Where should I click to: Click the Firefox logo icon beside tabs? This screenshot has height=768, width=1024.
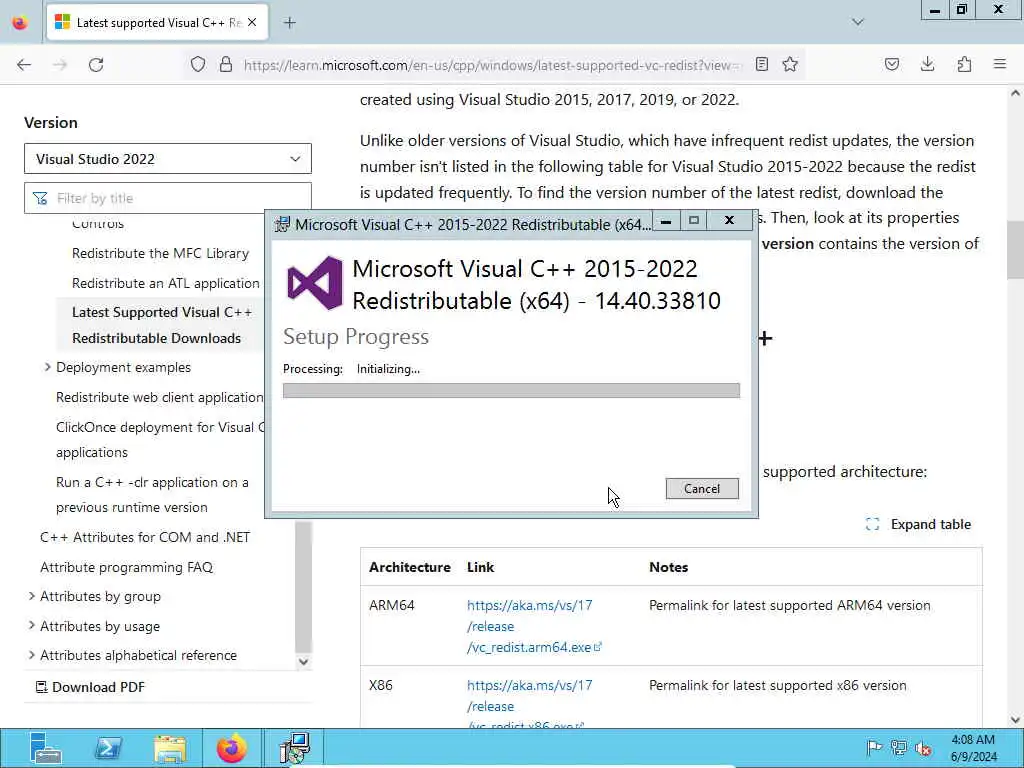pos(20,23)
